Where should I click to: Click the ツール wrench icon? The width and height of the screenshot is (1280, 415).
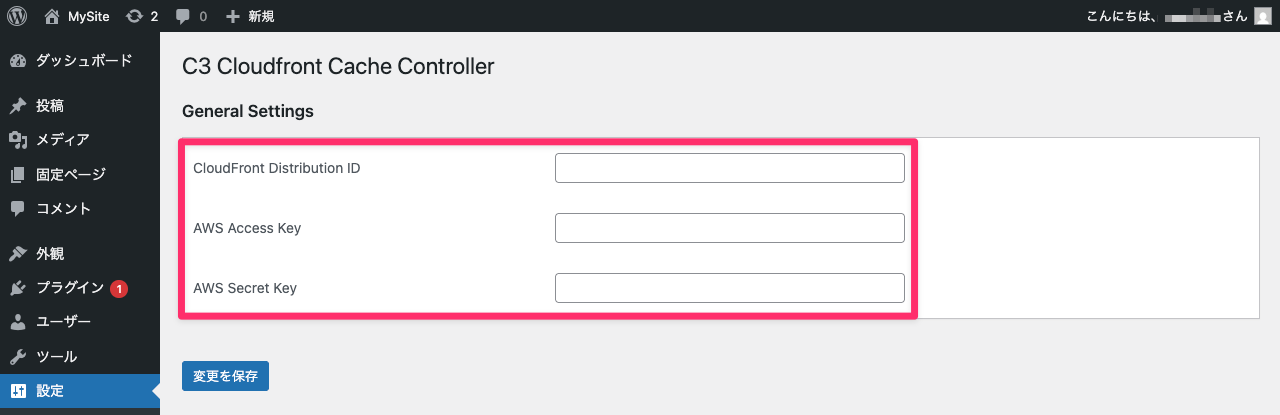click(x=18, y=357)
